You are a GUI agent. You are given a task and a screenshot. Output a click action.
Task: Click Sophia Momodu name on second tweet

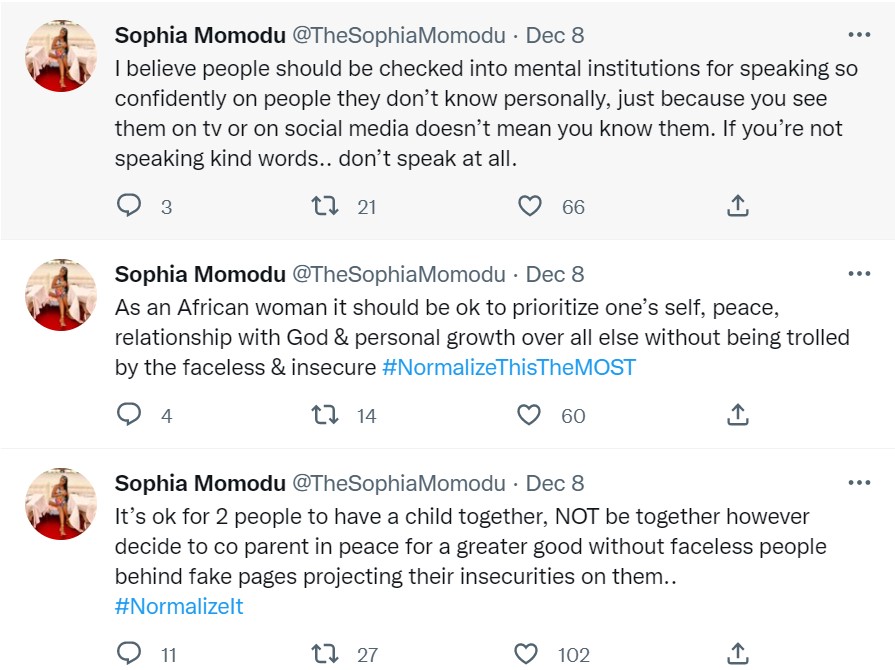tap(200, 274)
